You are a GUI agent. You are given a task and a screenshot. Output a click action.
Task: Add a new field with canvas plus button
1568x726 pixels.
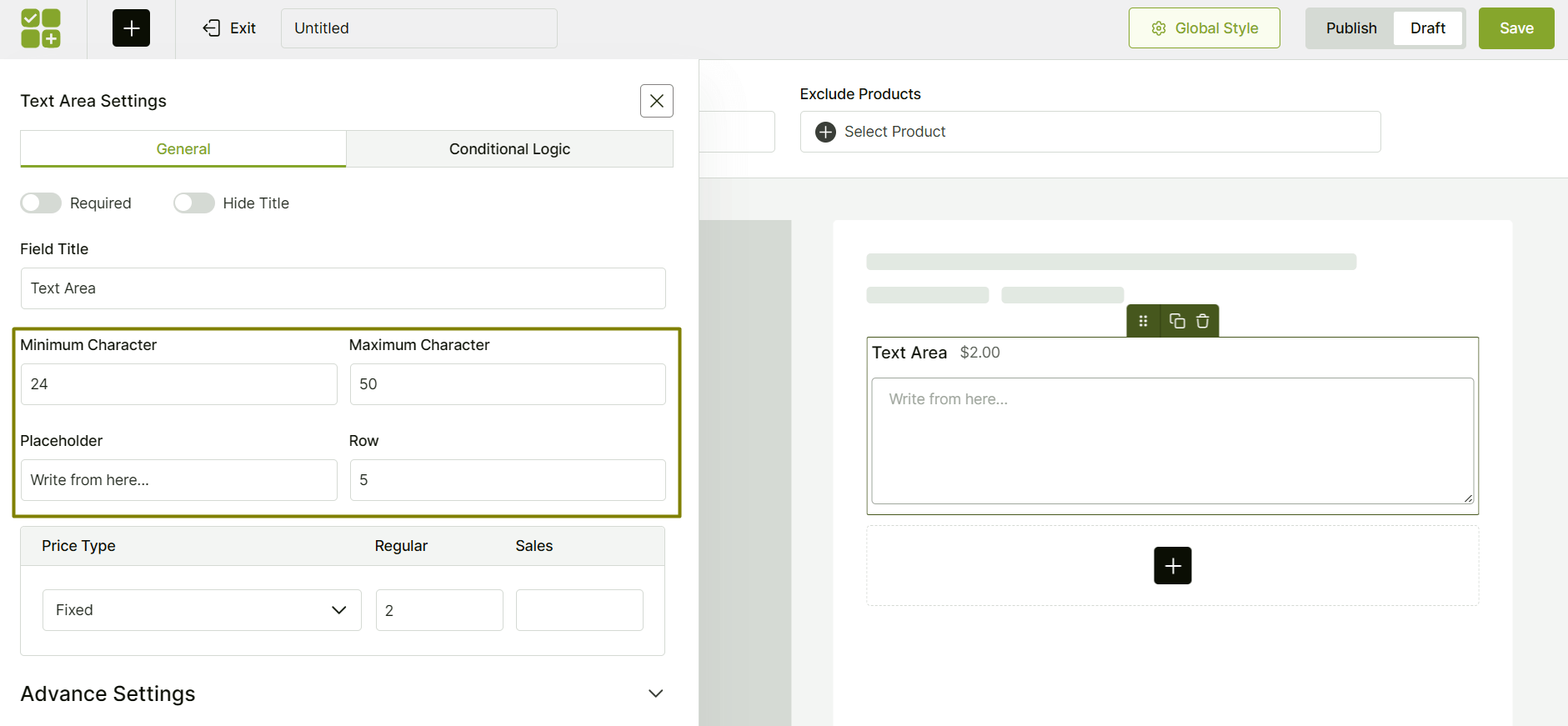[1172, 566]
